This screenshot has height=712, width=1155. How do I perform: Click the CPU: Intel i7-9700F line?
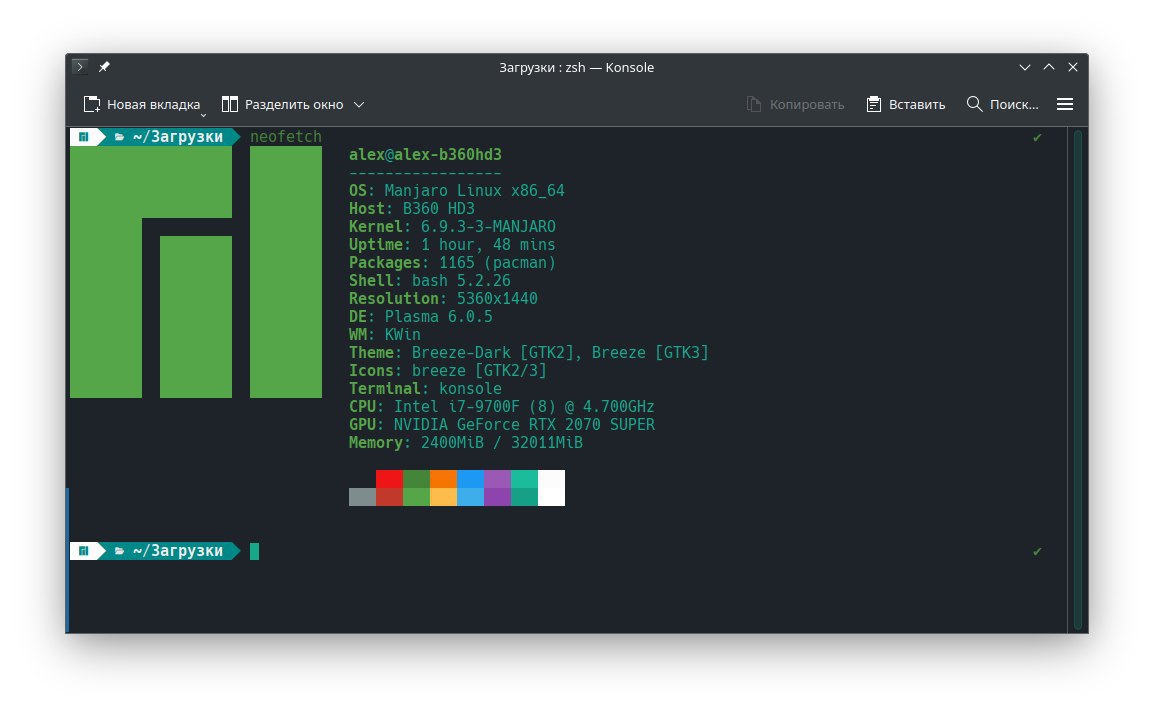502,406
